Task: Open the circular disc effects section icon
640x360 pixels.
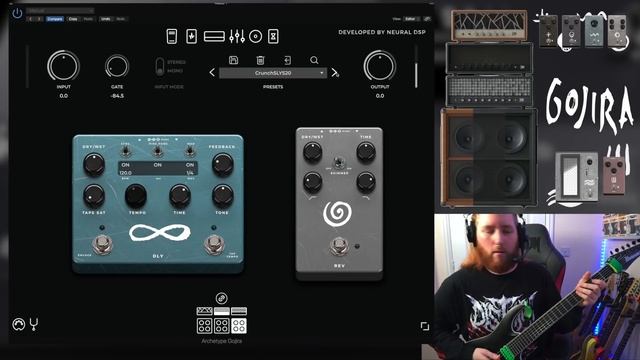Action: pyautogui.click(x=256, y=37)
